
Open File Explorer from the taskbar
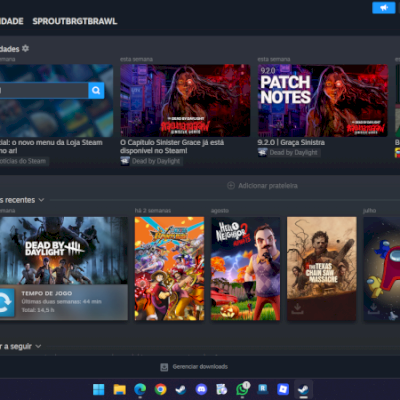pyautogui.click(x=119, y=389)
